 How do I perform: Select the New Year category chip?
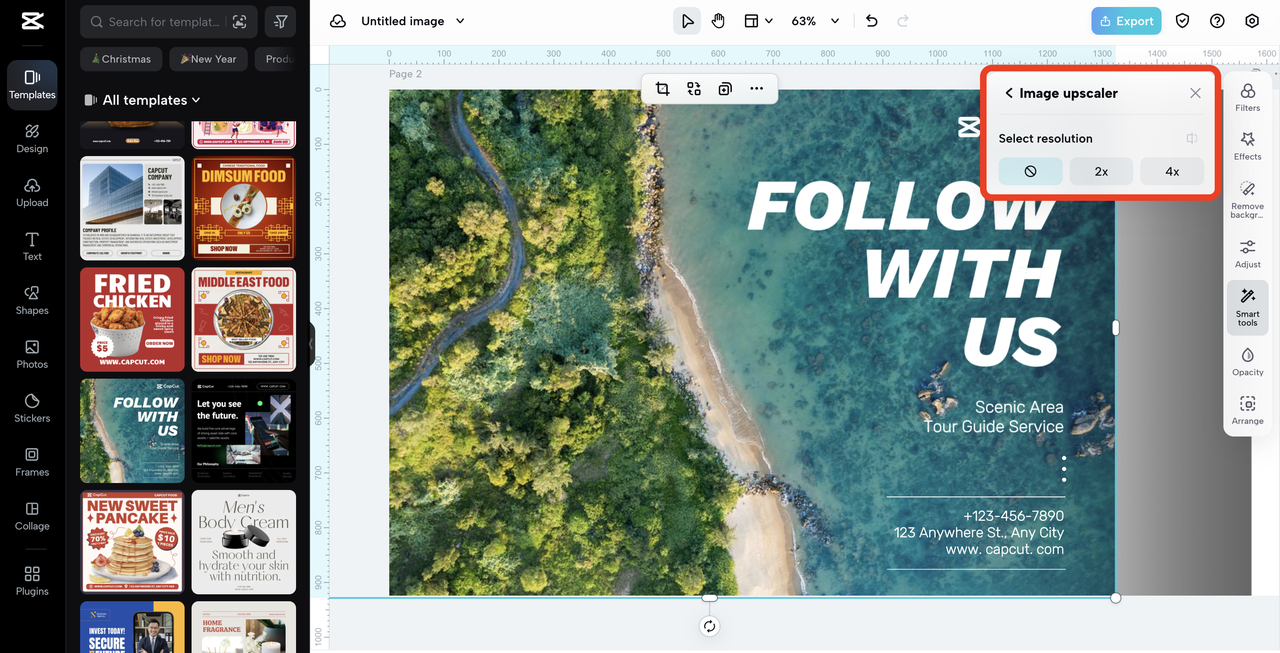coord(209,59)
